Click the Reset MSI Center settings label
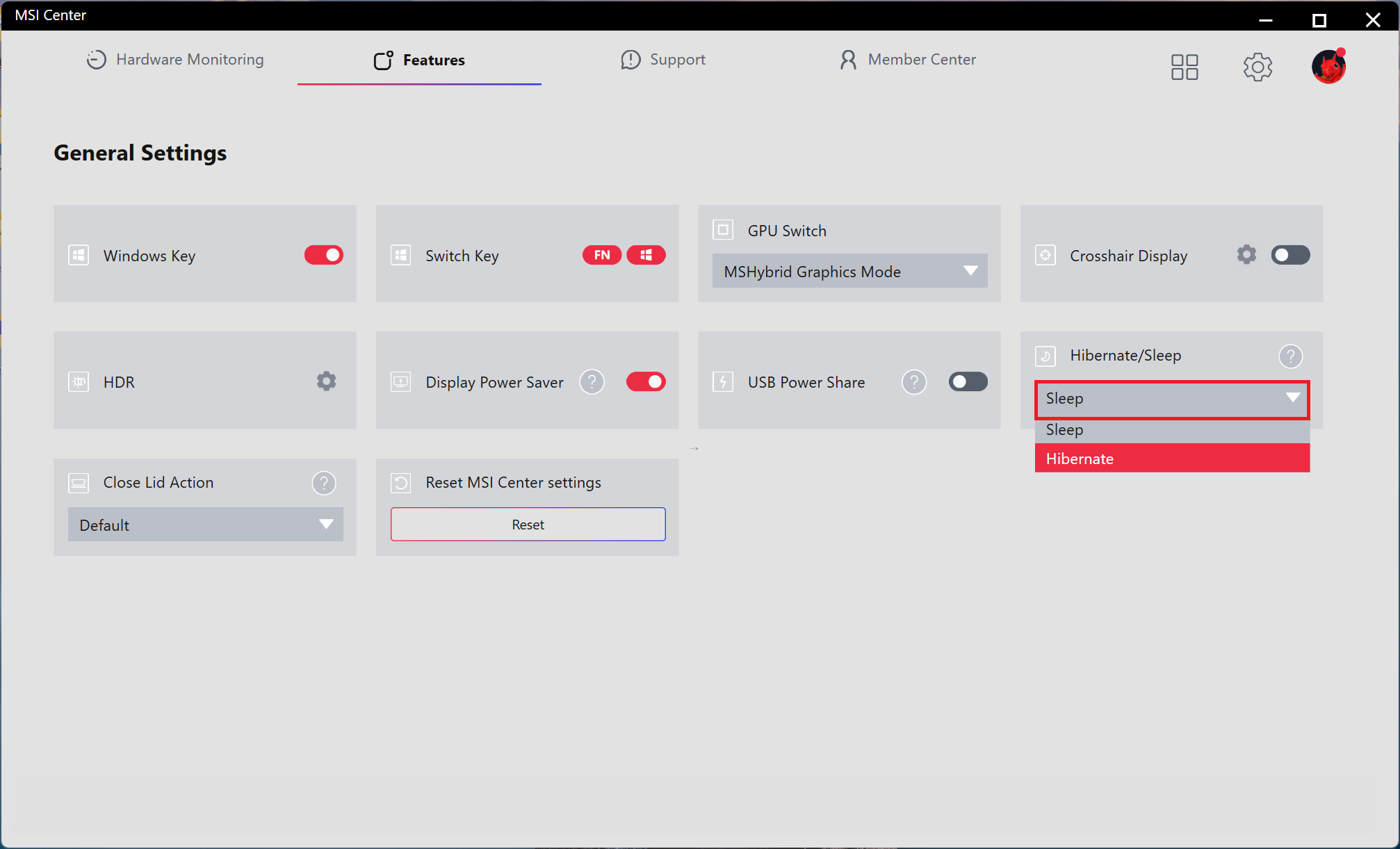Image resolution: width=1400 pixels, height=849 pixels. pyautogui.click(x=513, y=483)
